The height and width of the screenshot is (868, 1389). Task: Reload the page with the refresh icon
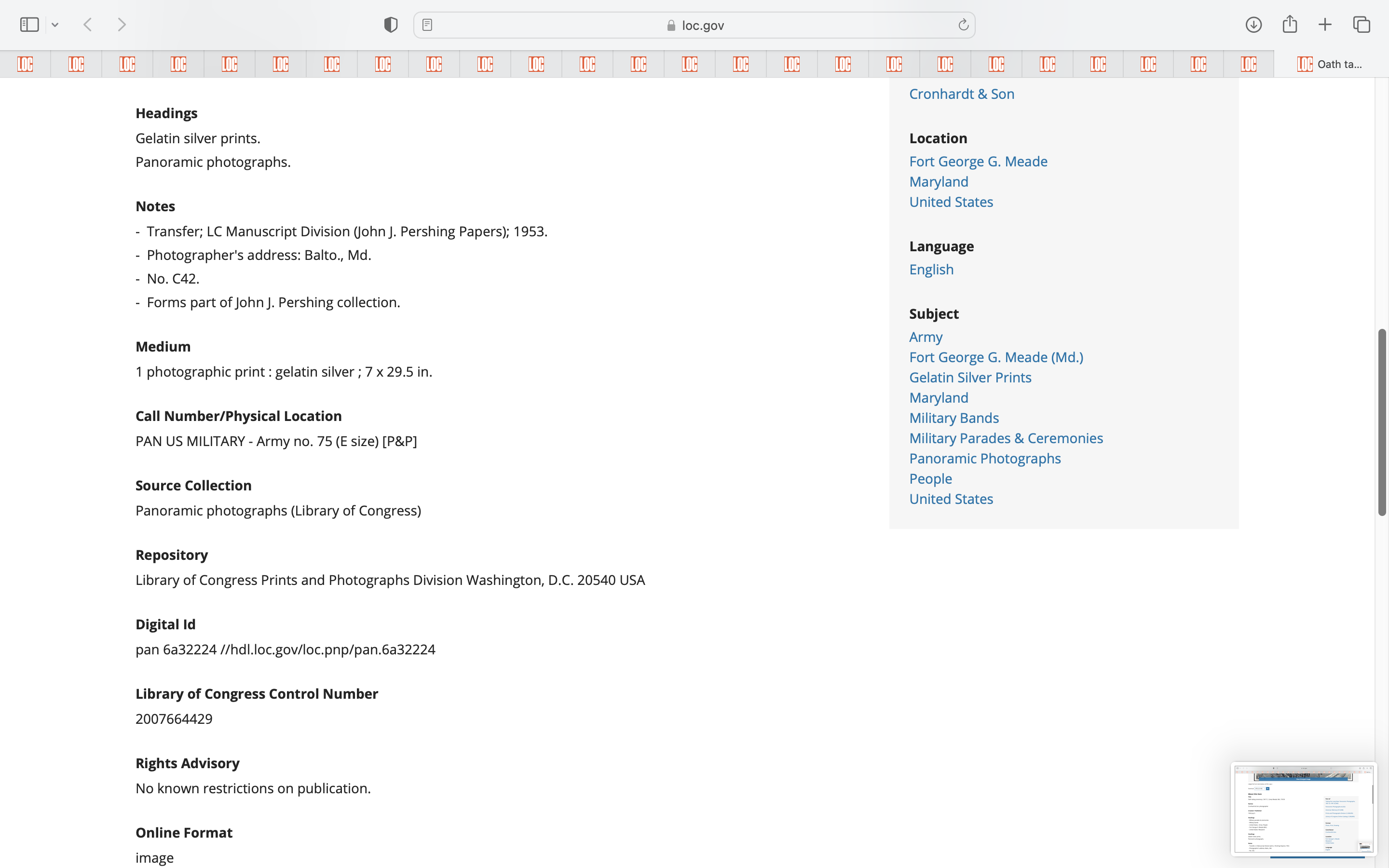(963, 25)
